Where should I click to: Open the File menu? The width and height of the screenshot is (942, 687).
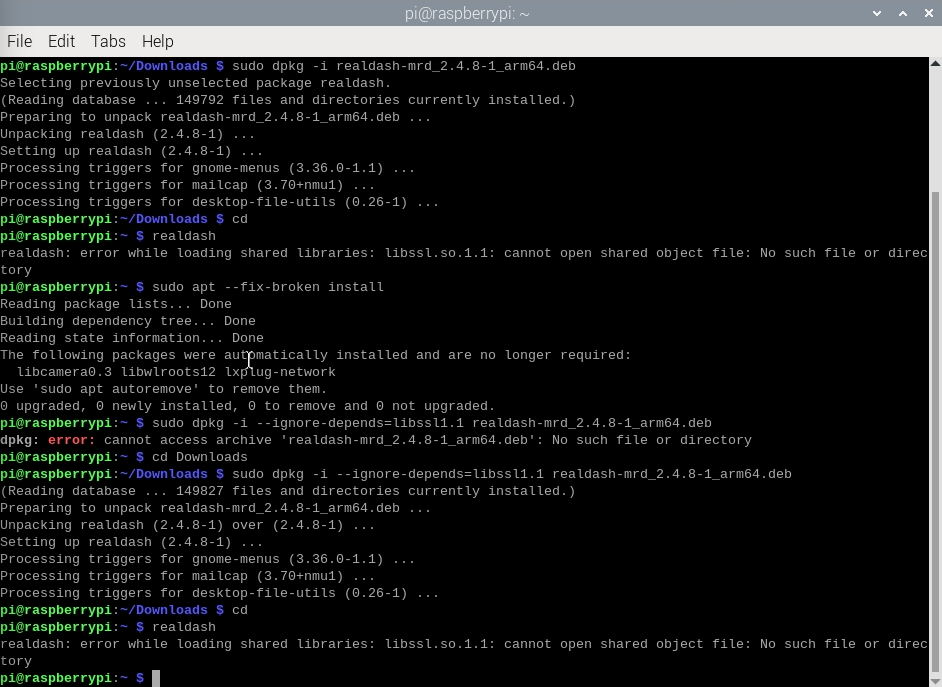(x=19, y=41)
